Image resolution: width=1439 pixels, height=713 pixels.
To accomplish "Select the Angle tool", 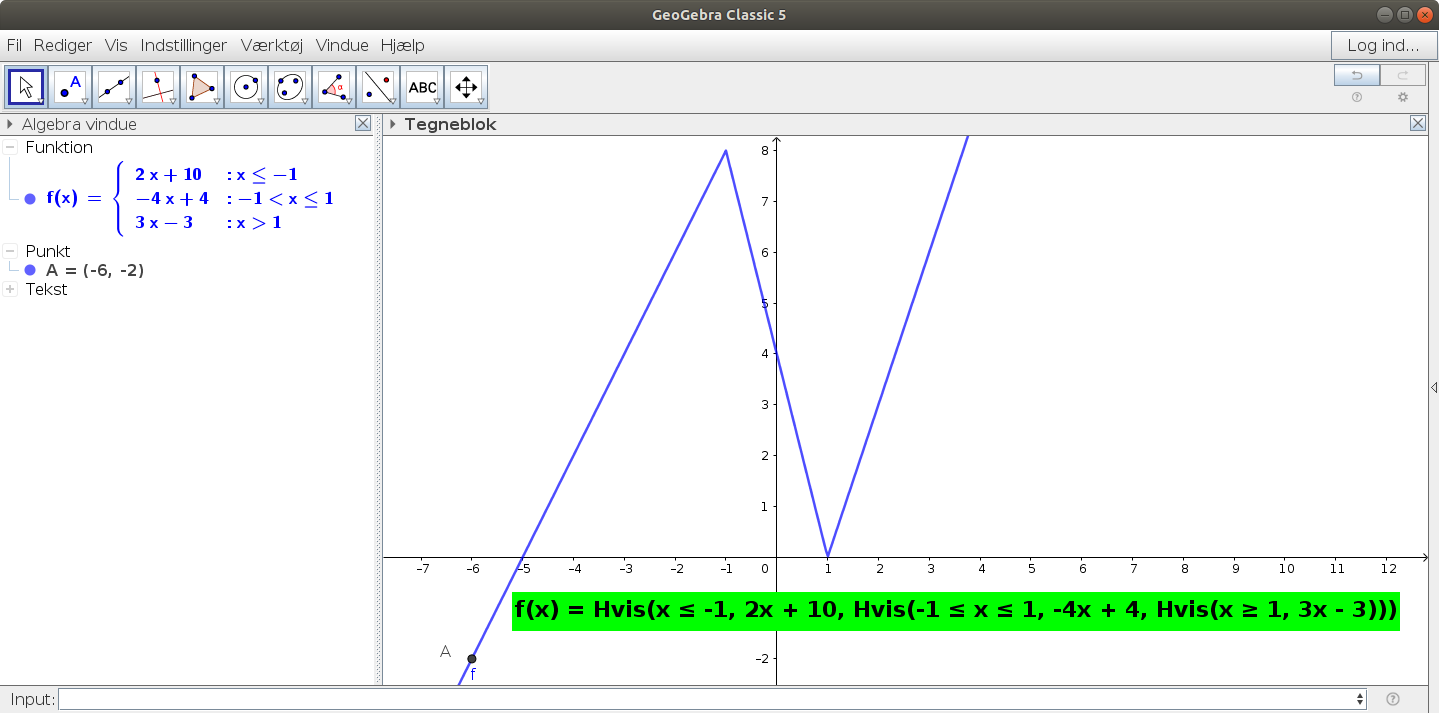I will coord(334,87).
